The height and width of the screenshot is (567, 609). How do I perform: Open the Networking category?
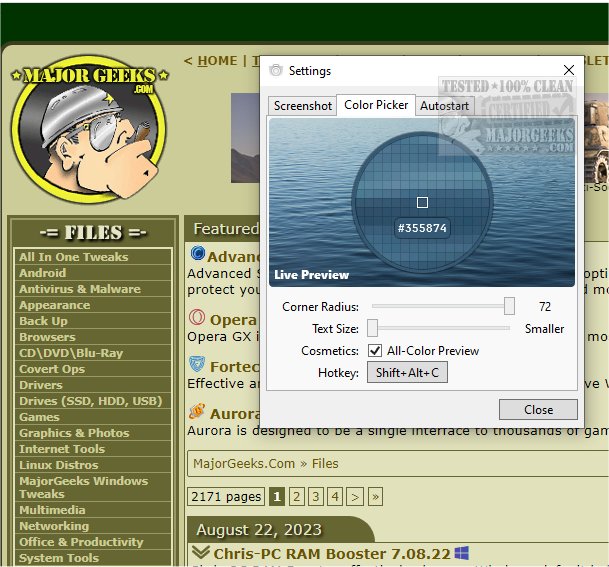point(54,525)
